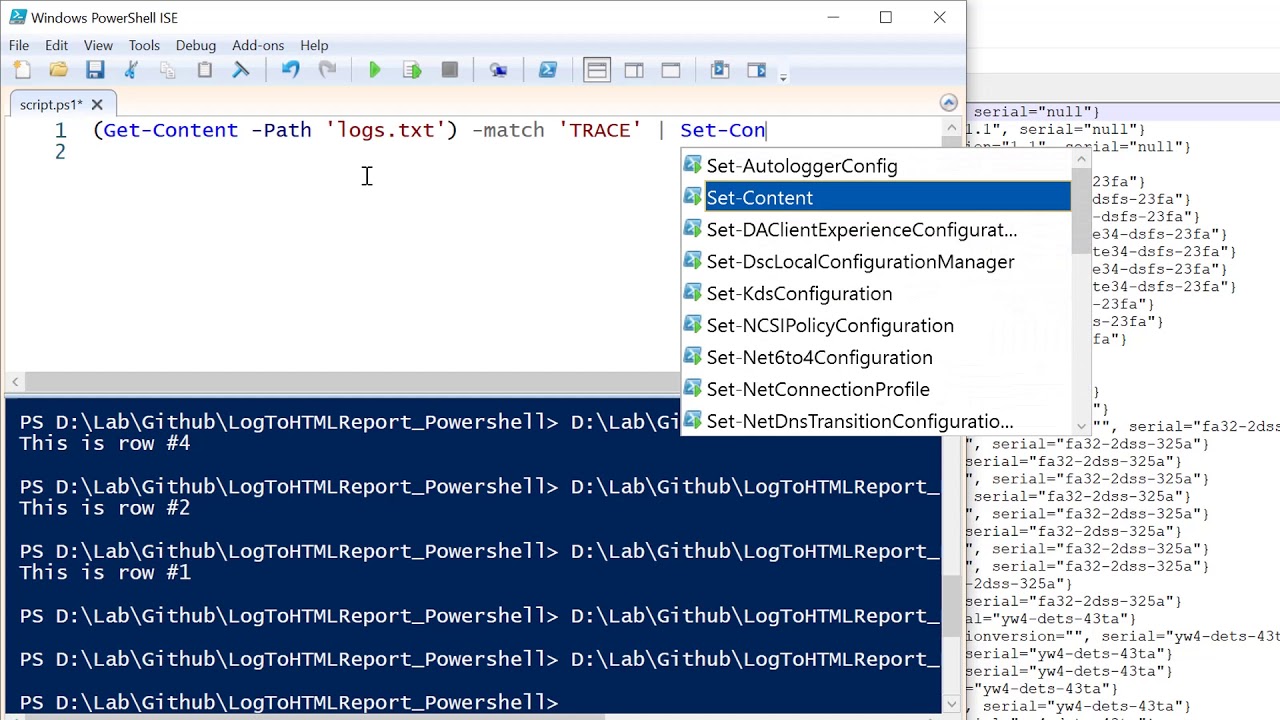Viewport: 1280px width, 720px height.
Task: Open a script using the folder icon
Action: (x=59, y=70)
